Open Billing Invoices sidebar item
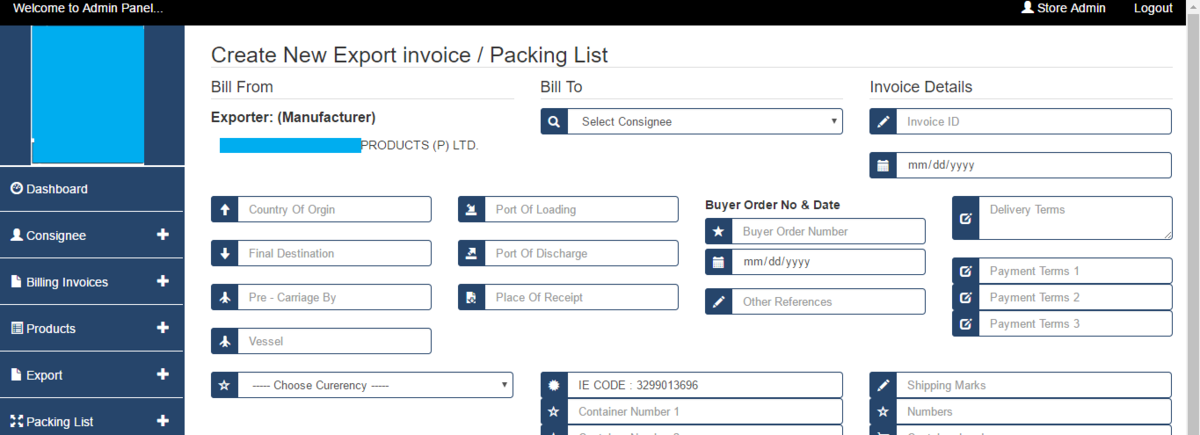The width and height of the screenshot is (1200, 435). pos(92,282)
